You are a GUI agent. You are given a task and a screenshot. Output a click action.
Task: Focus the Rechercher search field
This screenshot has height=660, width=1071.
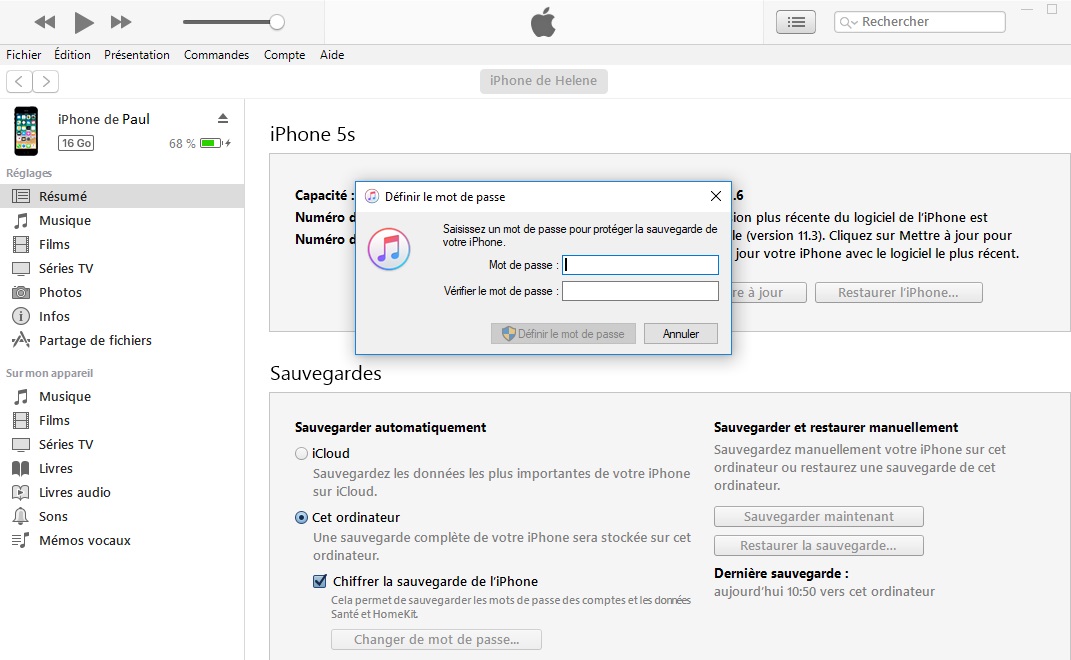click(x=919, y=22)
